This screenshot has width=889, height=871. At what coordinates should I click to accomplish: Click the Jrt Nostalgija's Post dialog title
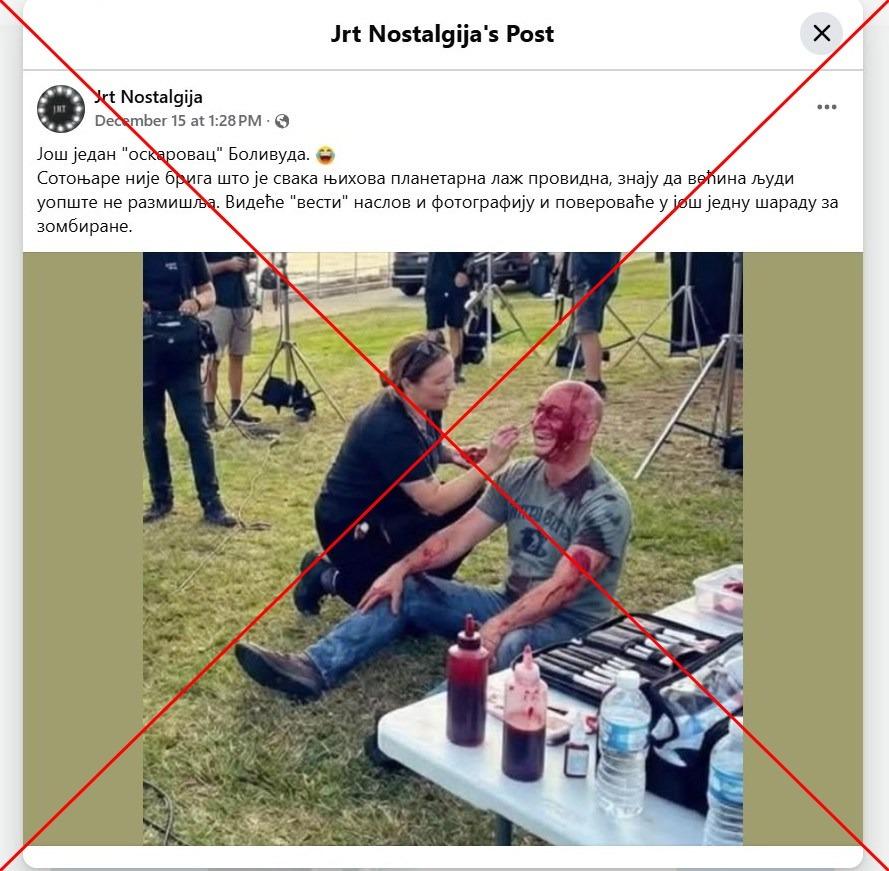(x=442, y=34)
